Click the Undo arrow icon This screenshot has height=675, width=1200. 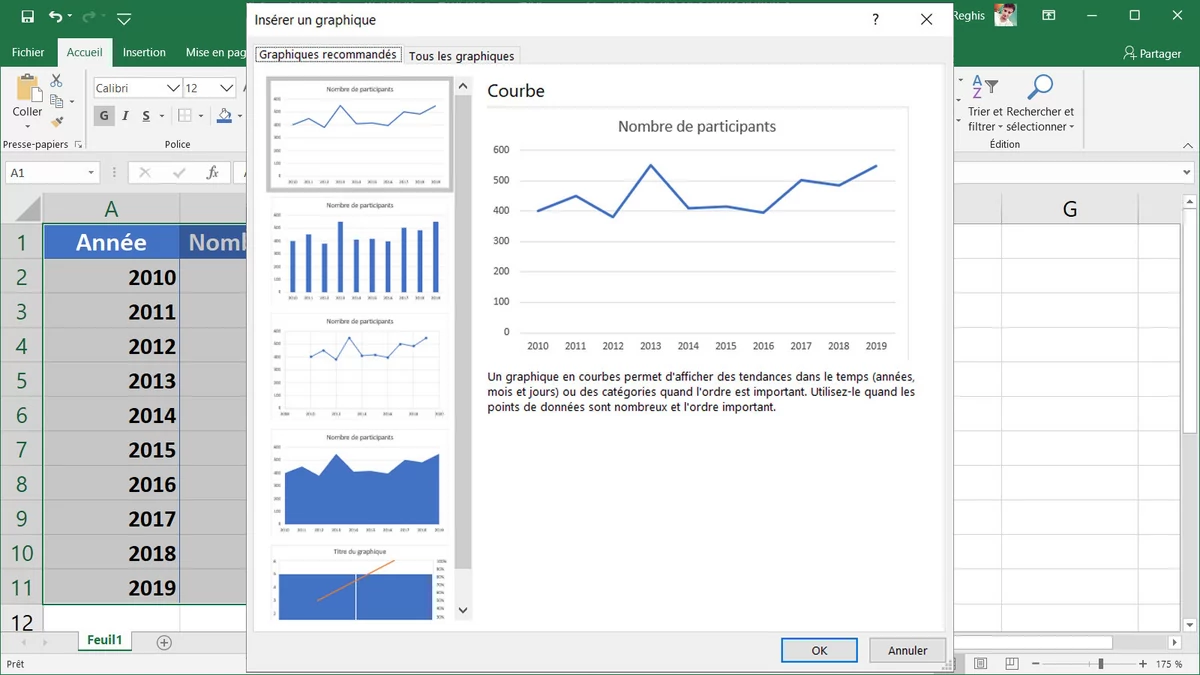[x=55, y=17]
